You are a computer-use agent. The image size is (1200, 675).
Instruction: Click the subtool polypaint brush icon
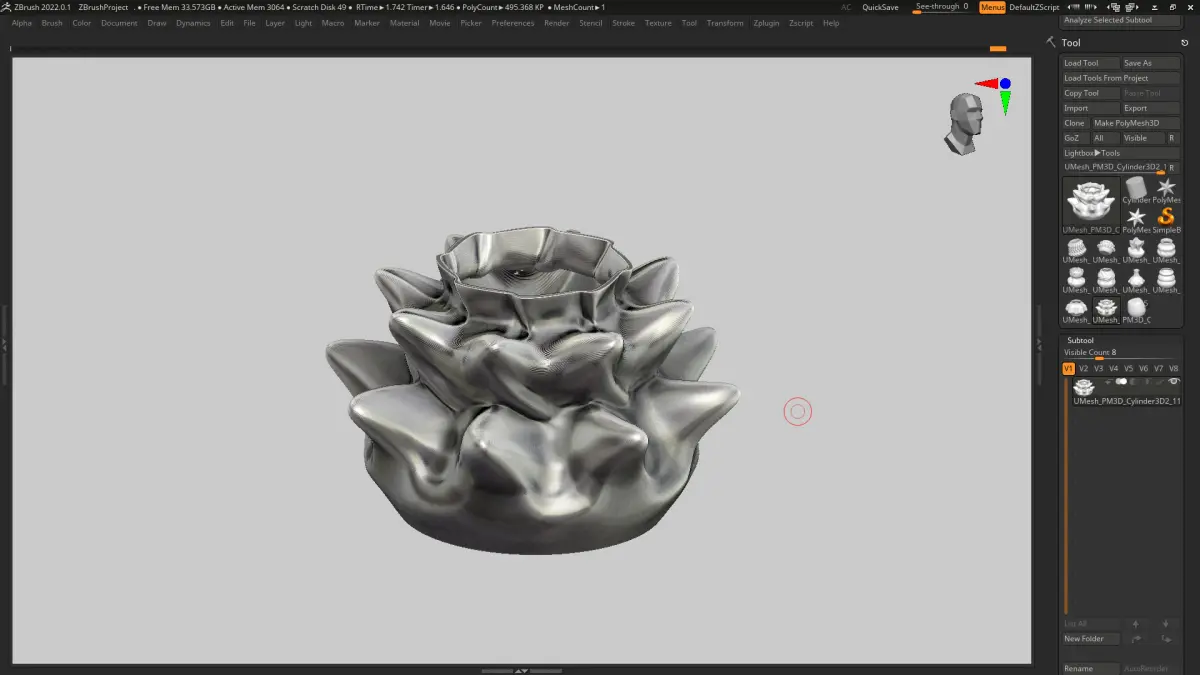[x=1160, y=381]
